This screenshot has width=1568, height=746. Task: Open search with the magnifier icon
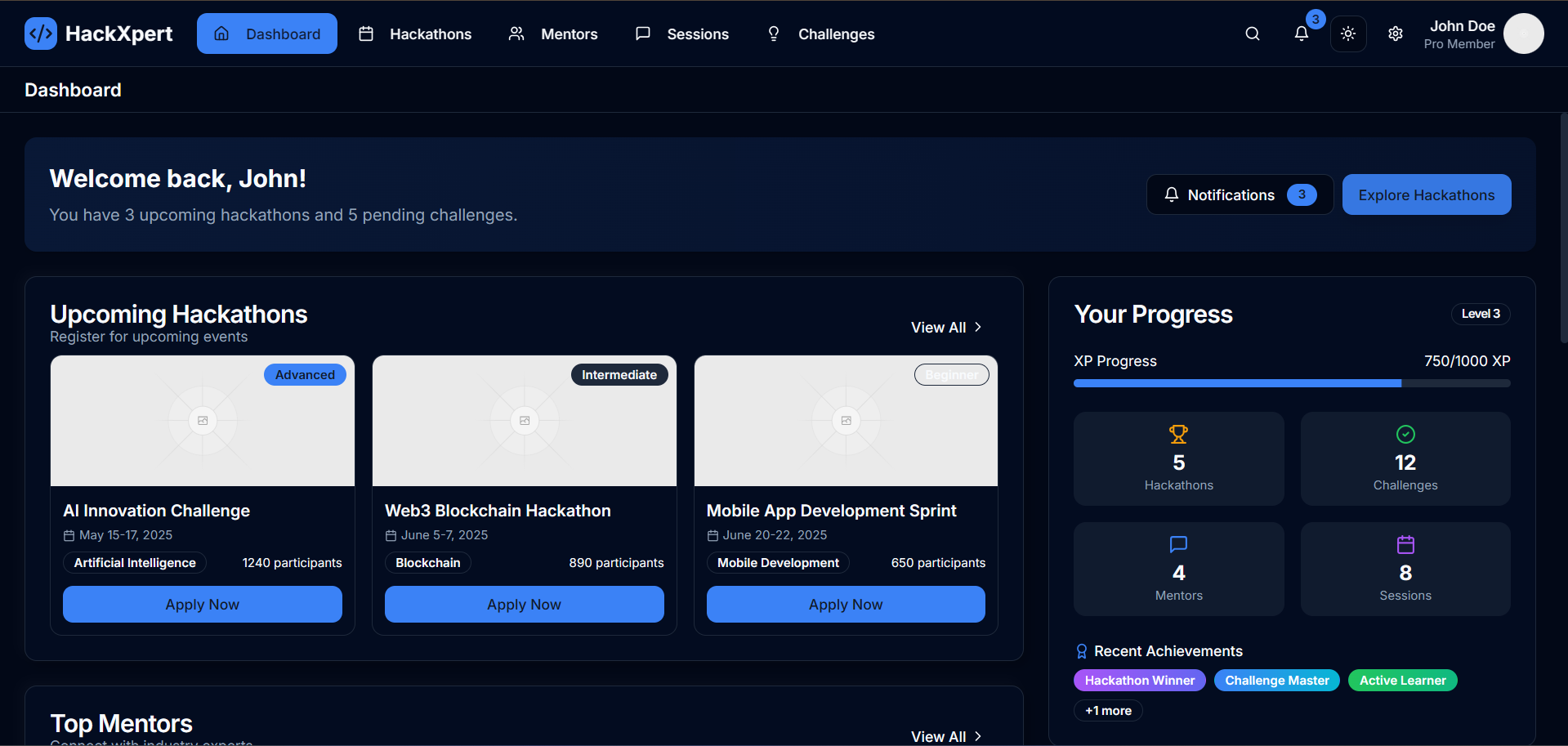[x=1252, y=34]
